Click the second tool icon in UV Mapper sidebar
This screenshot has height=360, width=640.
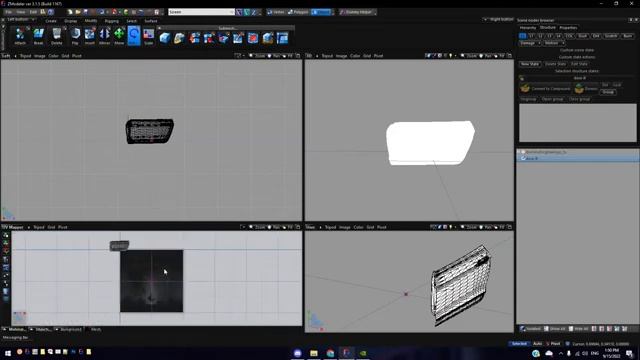click(6, 243)
